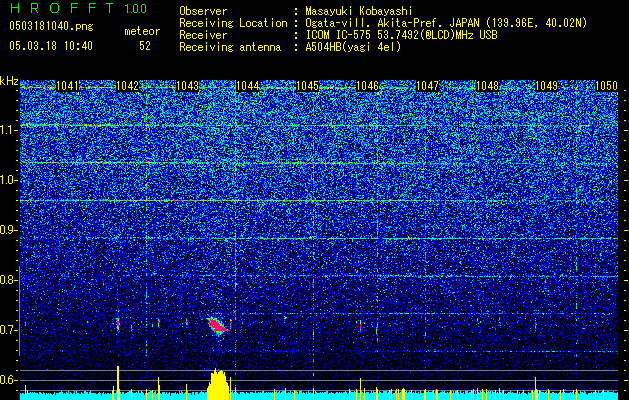The height and width of the screenshot is (400, 629).
Task: Click the 0.8 frequency axis label
Action: coord(8,280)
